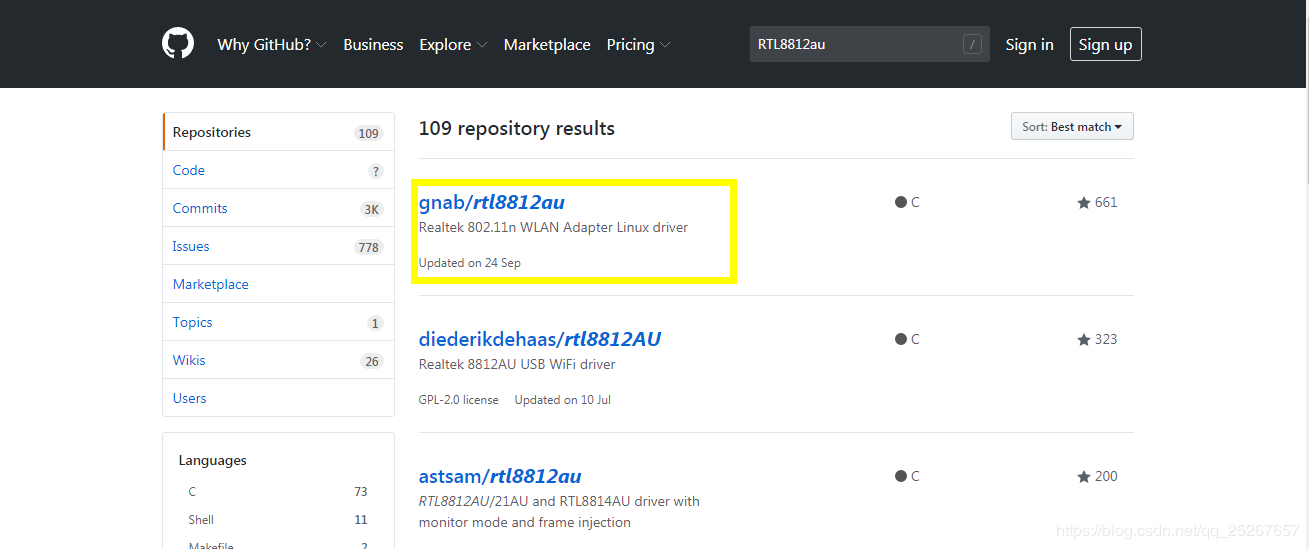The image size is (1309, 549).
Task: Click the 109 repositories count badge
Action: coord(369,133)
